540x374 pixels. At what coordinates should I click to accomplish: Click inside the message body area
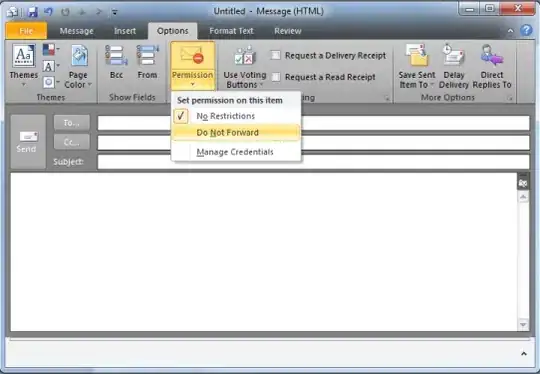[263, 252]
